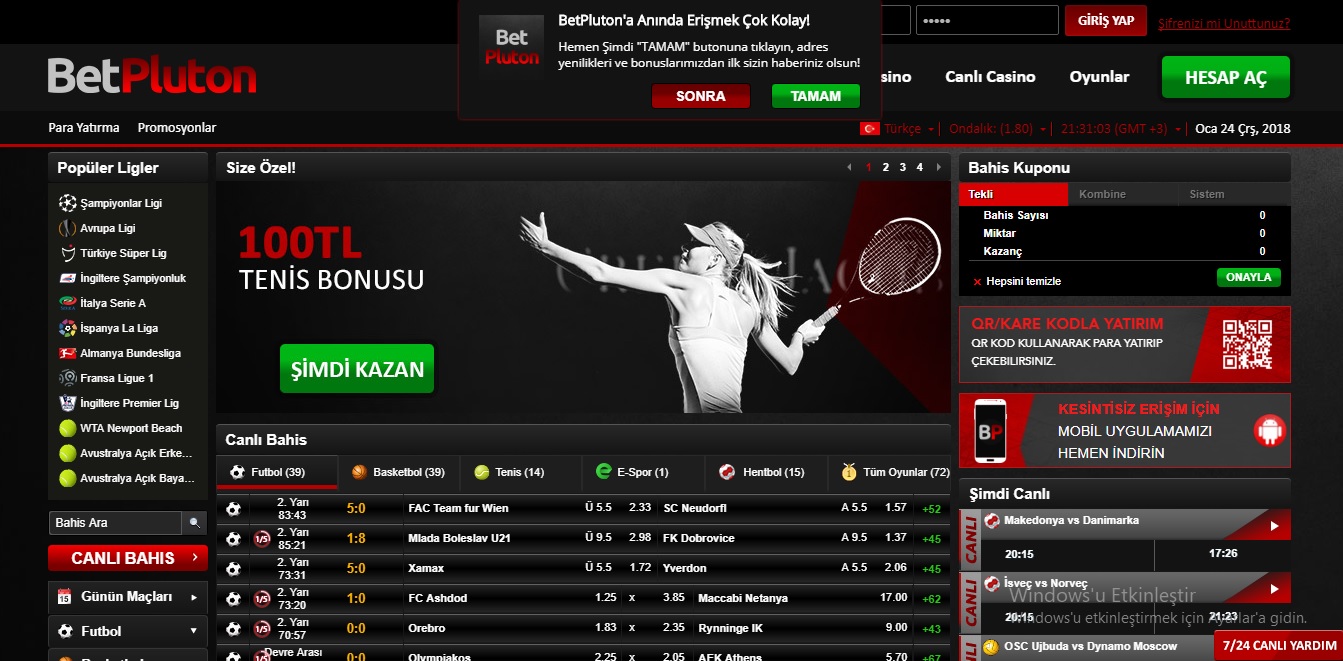Click the Android download icon
1343x661 pixels.
(x=1268, y=431)
